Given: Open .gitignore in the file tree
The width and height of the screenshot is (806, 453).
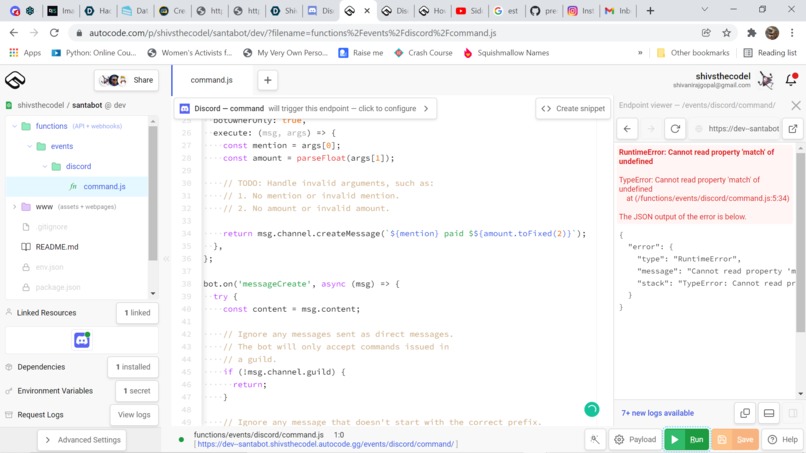Looking at the screenshot, I should pos(51,227).
